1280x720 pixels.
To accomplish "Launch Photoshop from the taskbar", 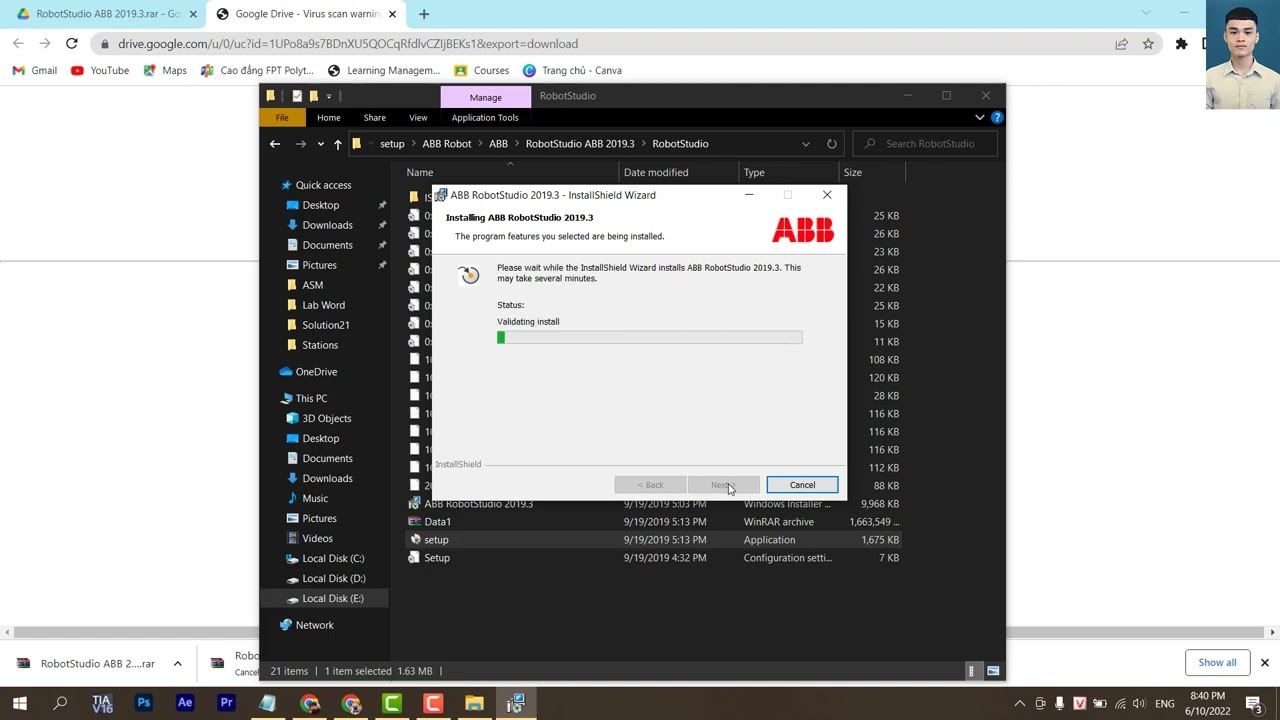I will [x=144, y=703].
